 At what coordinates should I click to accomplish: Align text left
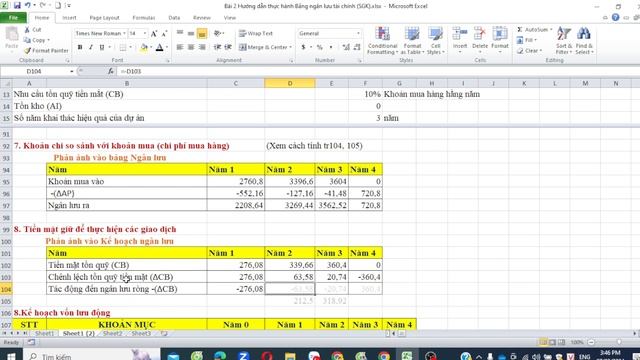point(180,47)
